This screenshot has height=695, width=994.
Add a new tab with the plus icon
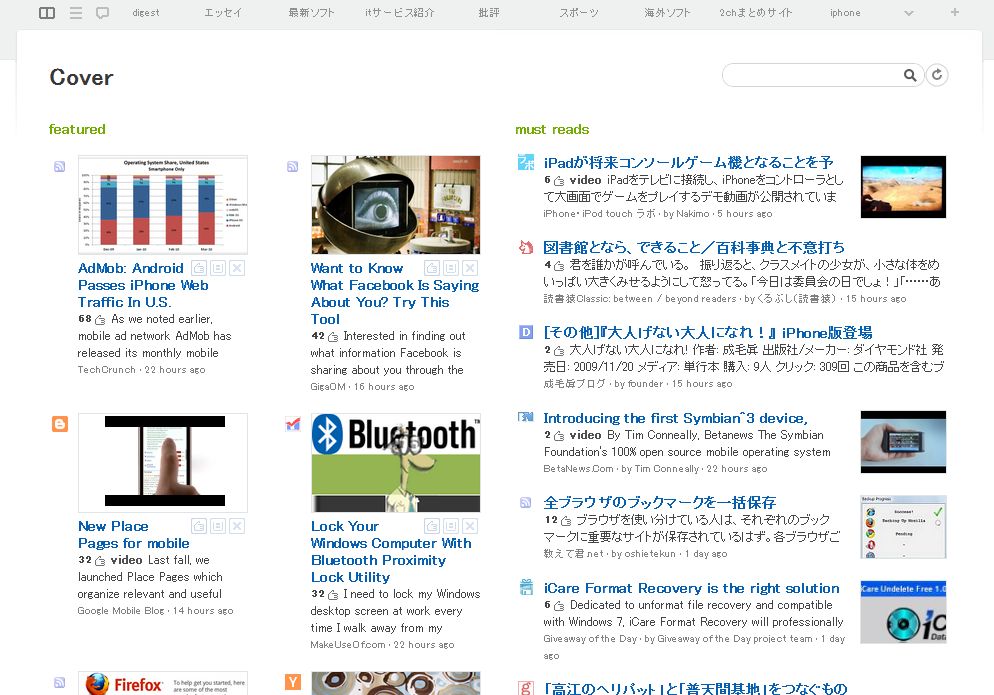pyautogui.click(x=955, y=12)
